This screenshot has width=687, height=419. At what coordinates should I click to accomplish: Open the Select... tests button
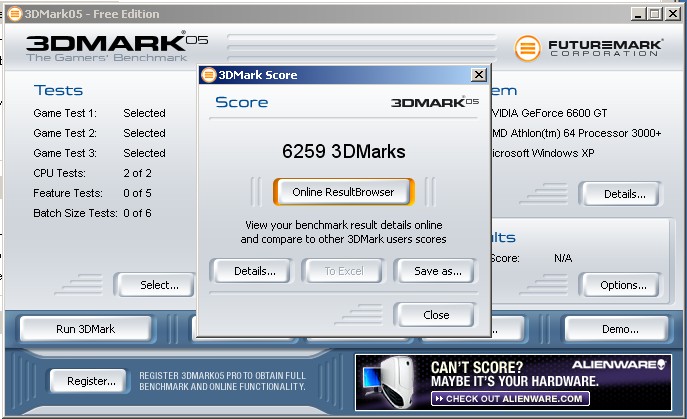(156, 285)
